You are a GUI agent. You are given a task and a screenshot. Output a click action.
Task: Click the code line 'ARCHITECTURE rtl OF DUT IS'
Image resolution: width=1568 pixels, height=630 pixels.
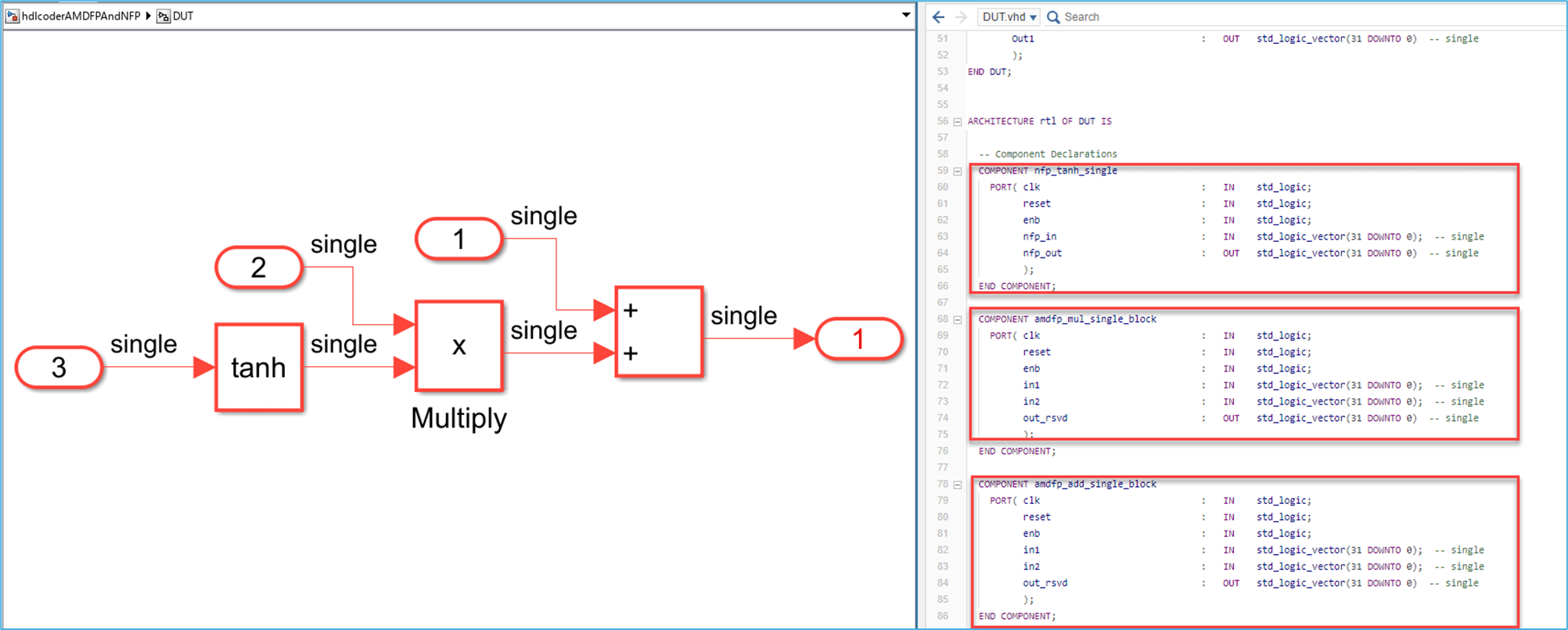(1040, 121)
